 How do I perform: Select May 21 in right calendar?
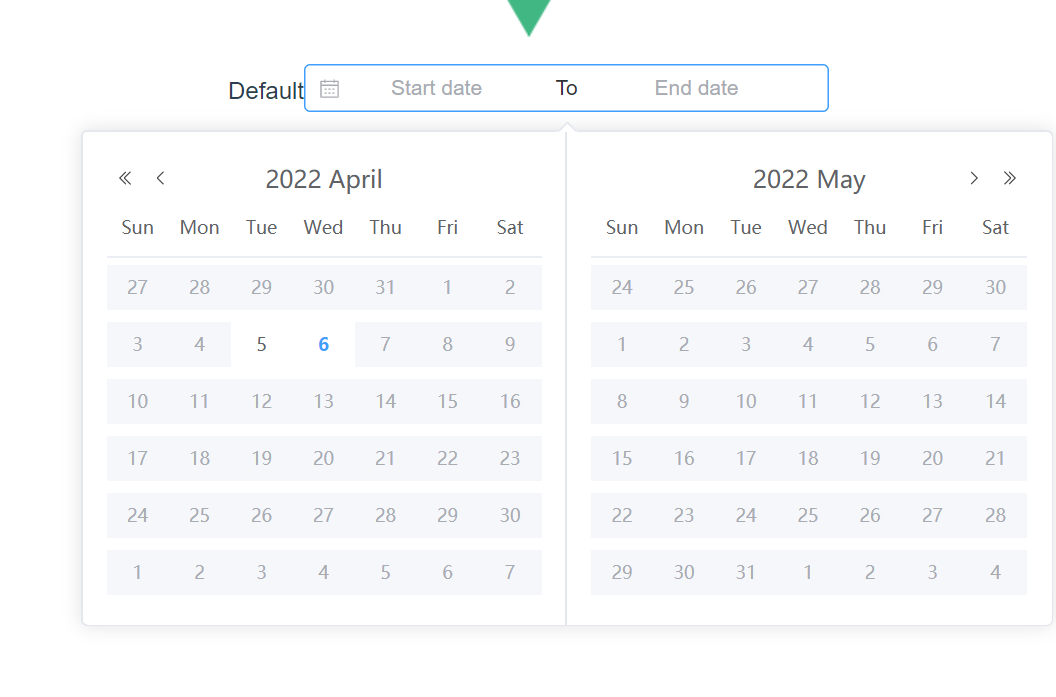pyautogui.click(x=995, y=459)
